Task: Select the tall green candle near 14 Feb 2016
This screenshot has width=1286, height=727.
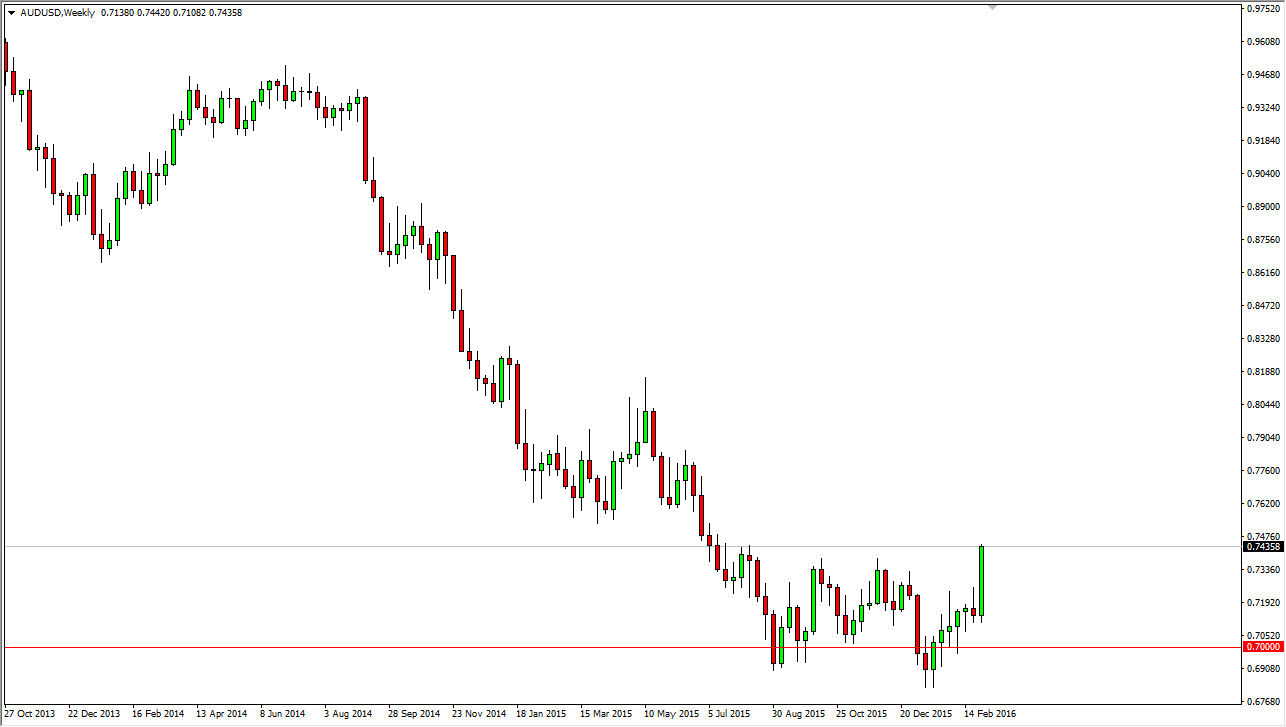Action: [x=981, y=580]
